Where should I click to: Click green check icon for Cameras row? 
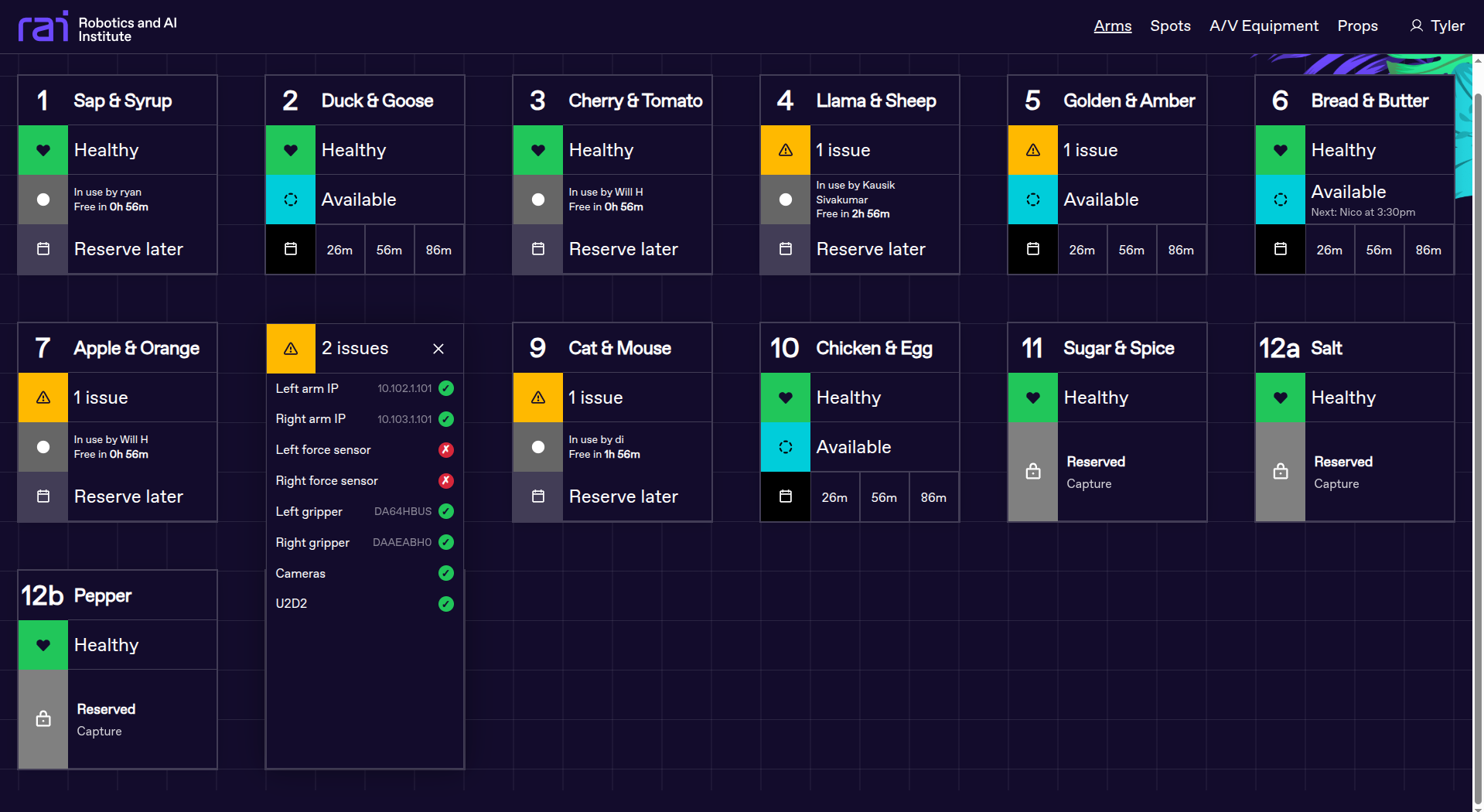[446, 573]
